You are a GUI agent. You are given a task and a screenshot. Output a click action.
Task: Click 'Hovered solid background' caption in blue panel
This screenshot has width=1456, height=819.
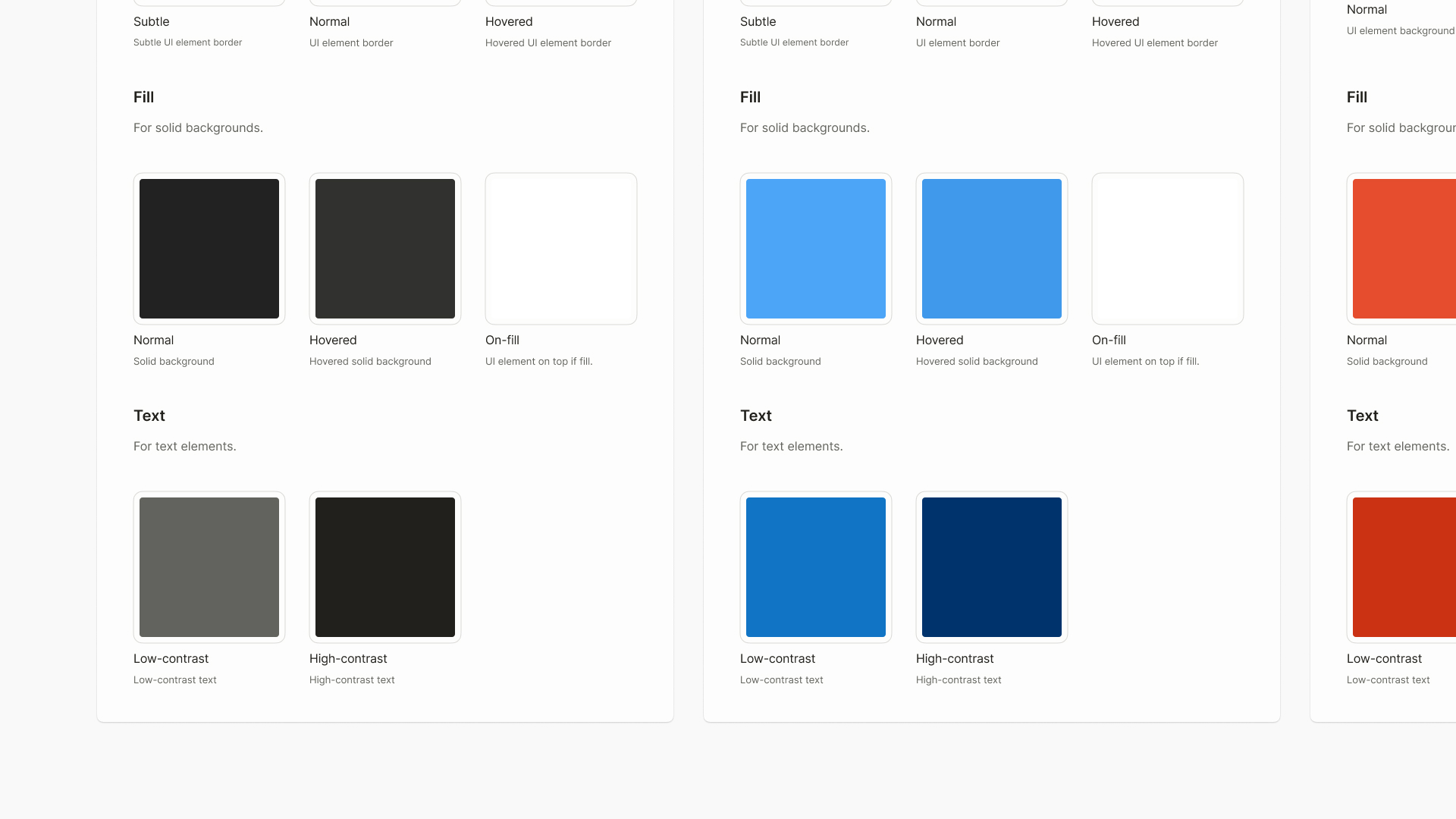pos(977,362)
